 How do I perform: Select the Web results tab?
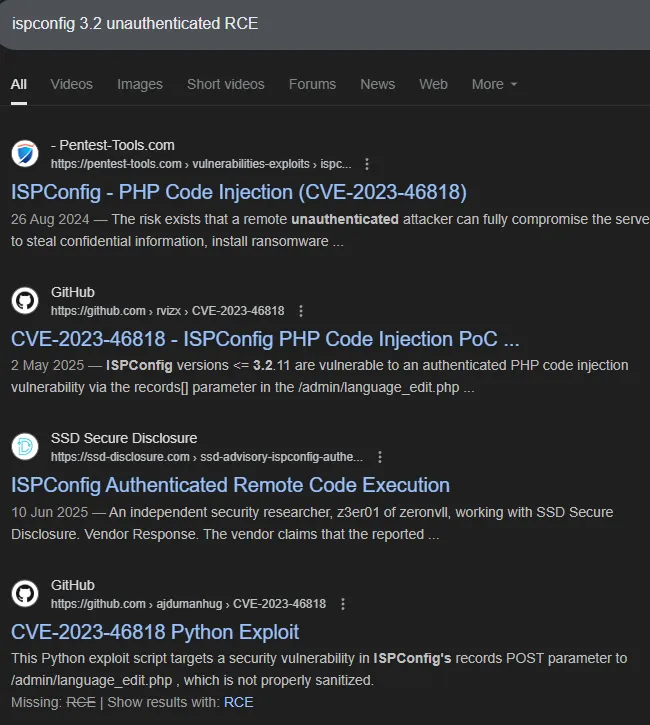point(433,84)
